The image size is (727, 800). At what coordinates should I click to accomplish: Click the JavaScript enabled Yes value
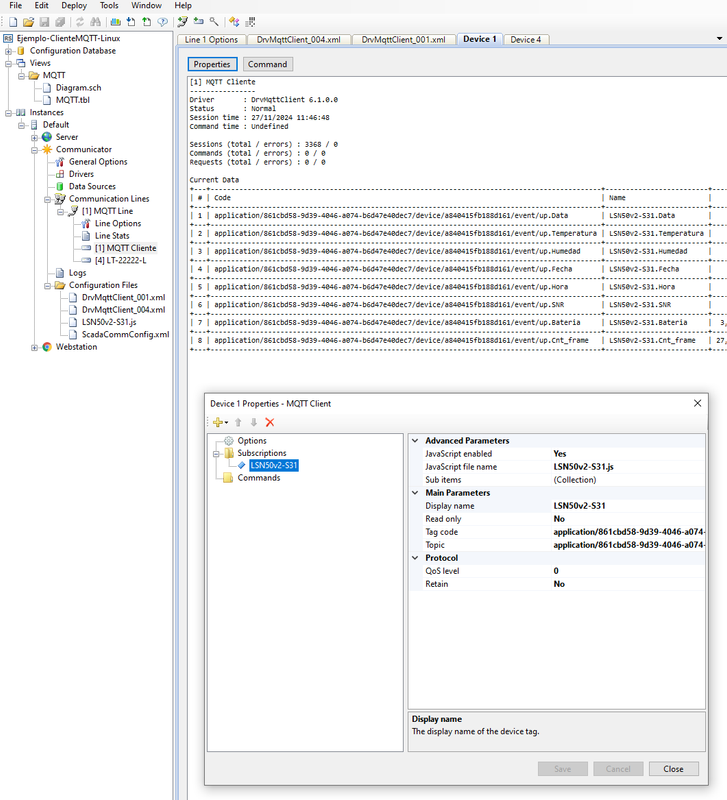point(560,454)
